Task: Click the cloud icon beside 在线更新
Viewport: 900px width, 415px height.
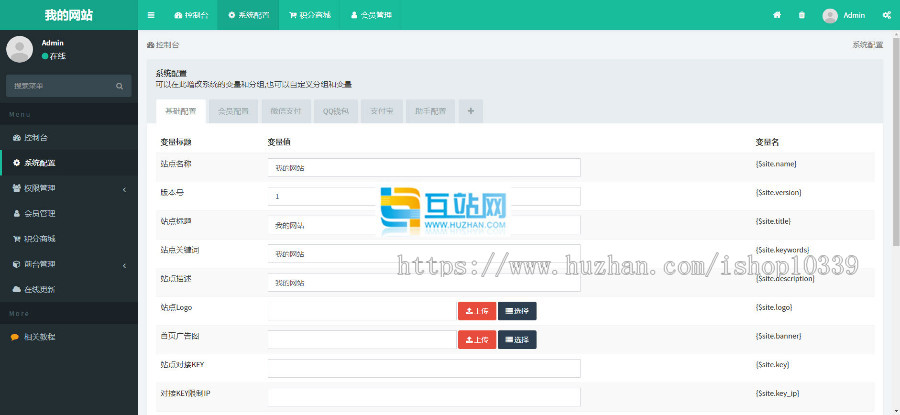Action: [17, 290]
